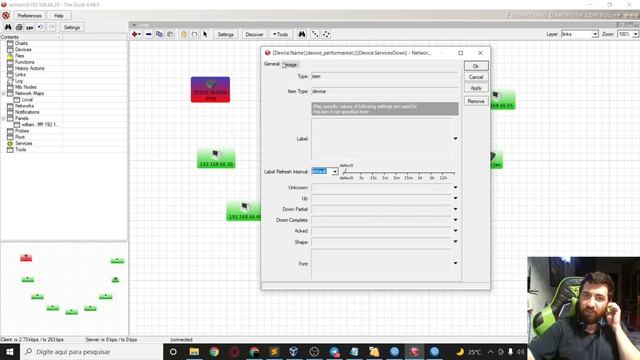Expand the Acked dropdown arrow
The image size is (640, 360).
[456, 231]
